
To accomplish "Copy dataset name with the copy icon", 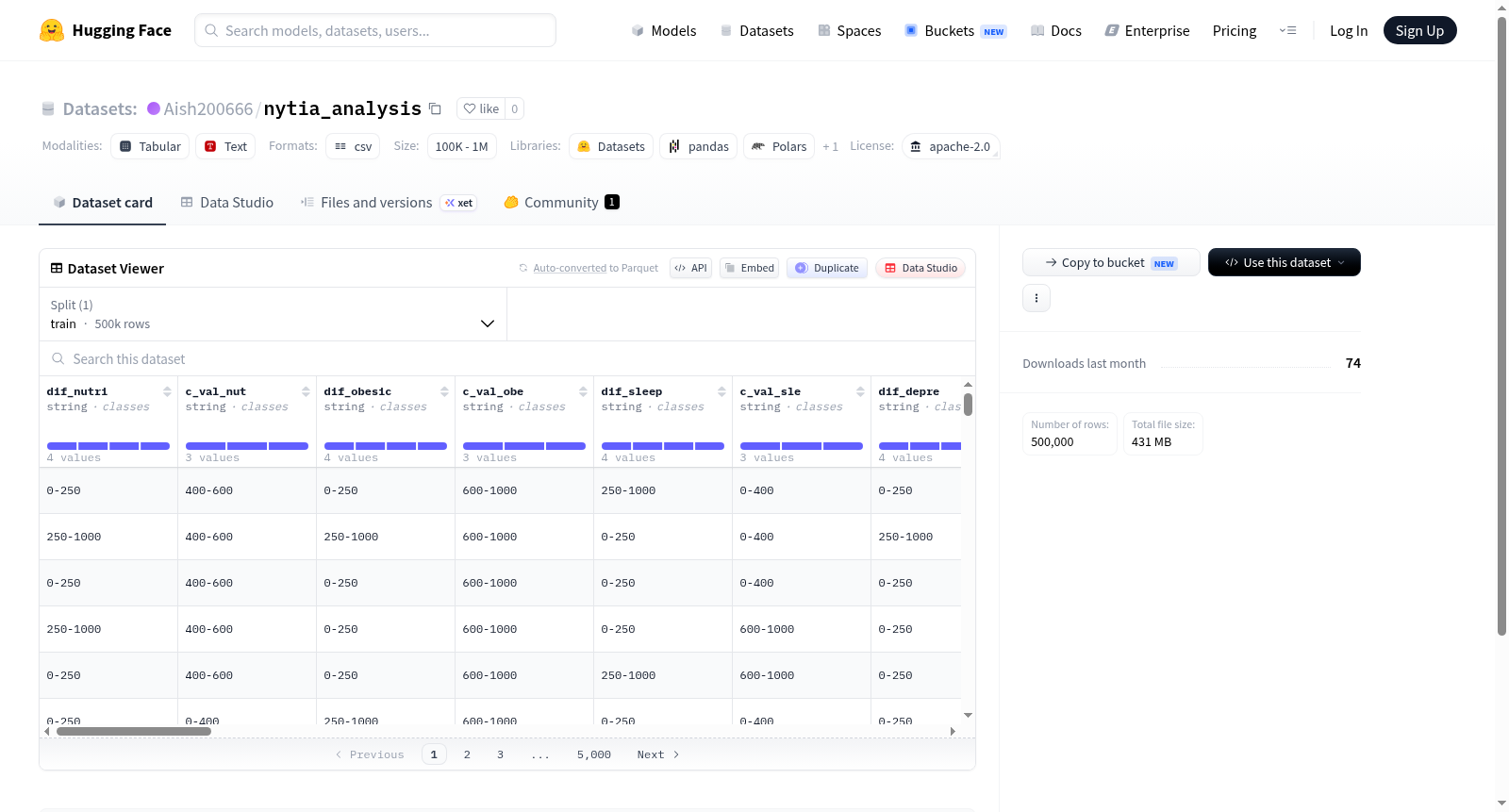I will tap(435, 108).
